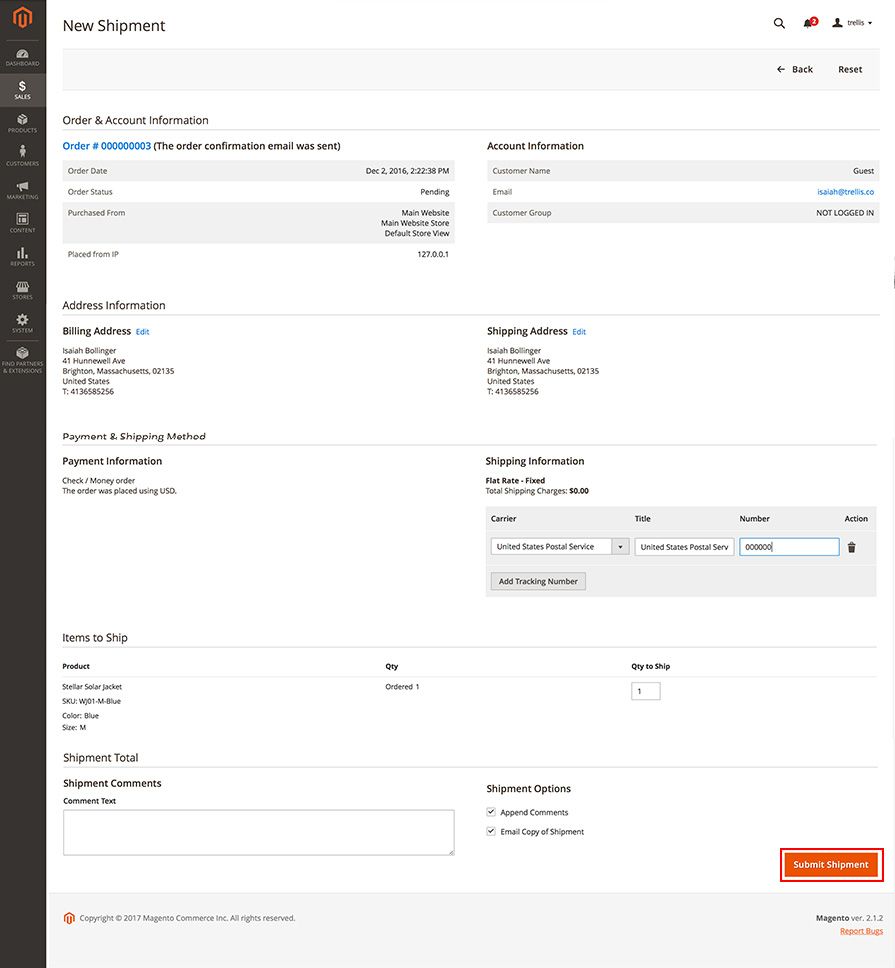Open the Stores sidebar section
The height and width of the screenshot is (968, 895).
[22, 290]
